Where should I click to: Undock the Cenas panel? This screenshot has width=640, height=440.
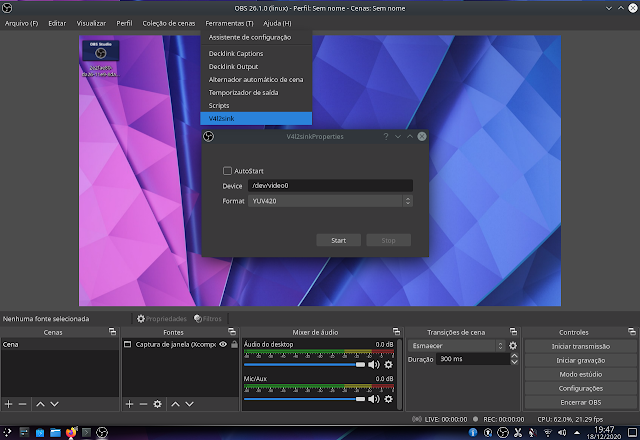click(112, 331)
